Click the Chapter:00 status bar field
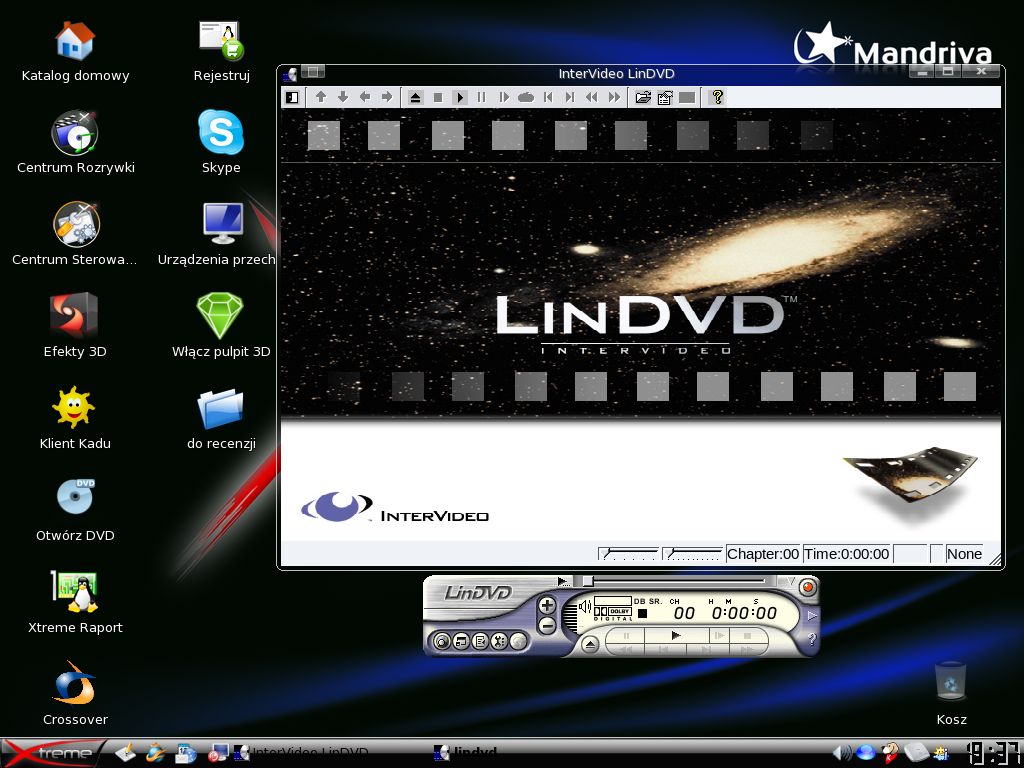The width and height of the screenshot is (1024, 768). [x=763, y=554]
